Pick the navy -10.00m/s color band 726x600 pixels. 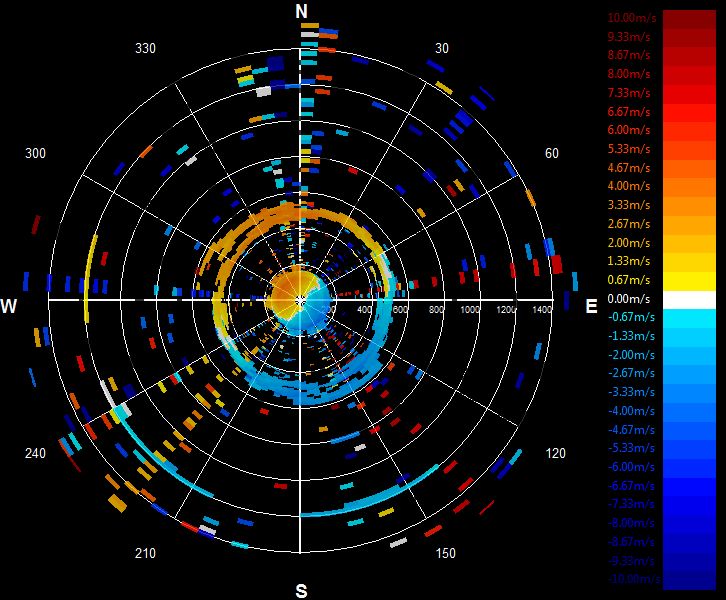tap(689, 580)
